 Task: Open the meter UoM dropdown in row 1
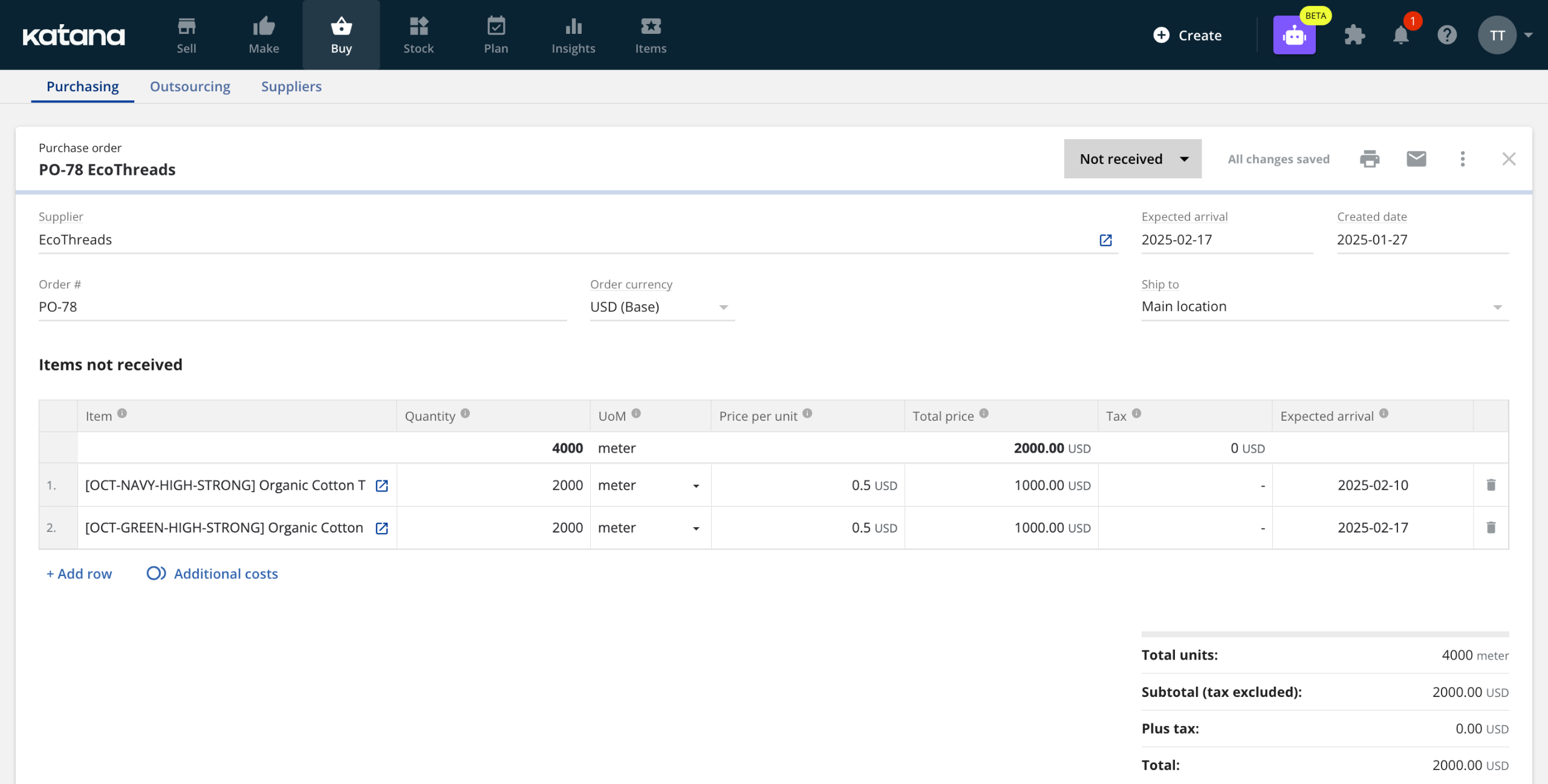696,486
